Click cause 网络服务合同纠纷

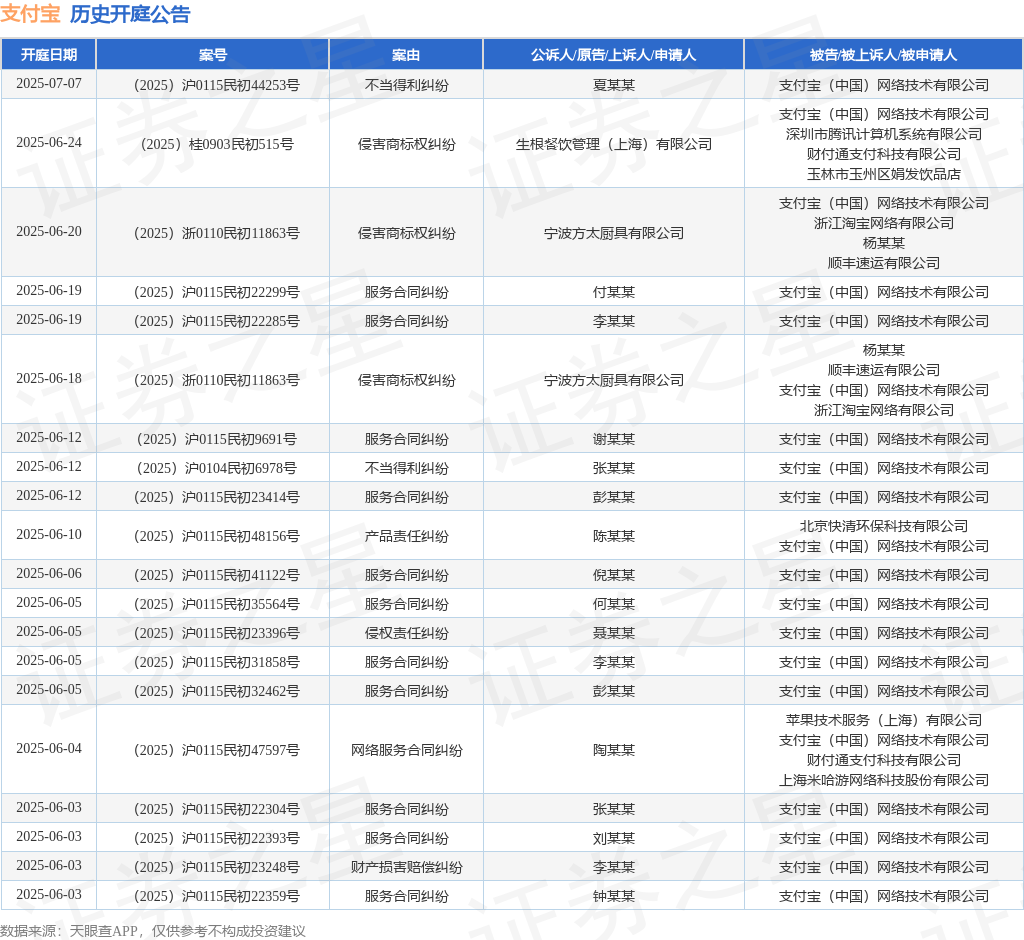pyautogui.click(x=406, y=750)
